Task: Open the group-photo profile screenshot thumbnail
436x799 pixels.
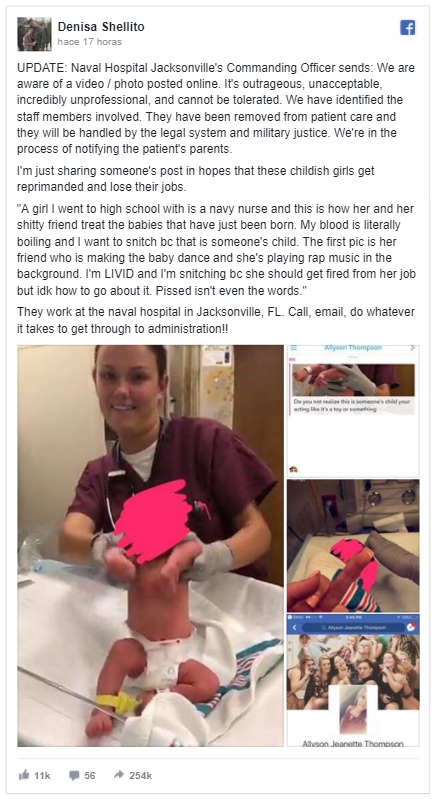Action: click(353, 680)
